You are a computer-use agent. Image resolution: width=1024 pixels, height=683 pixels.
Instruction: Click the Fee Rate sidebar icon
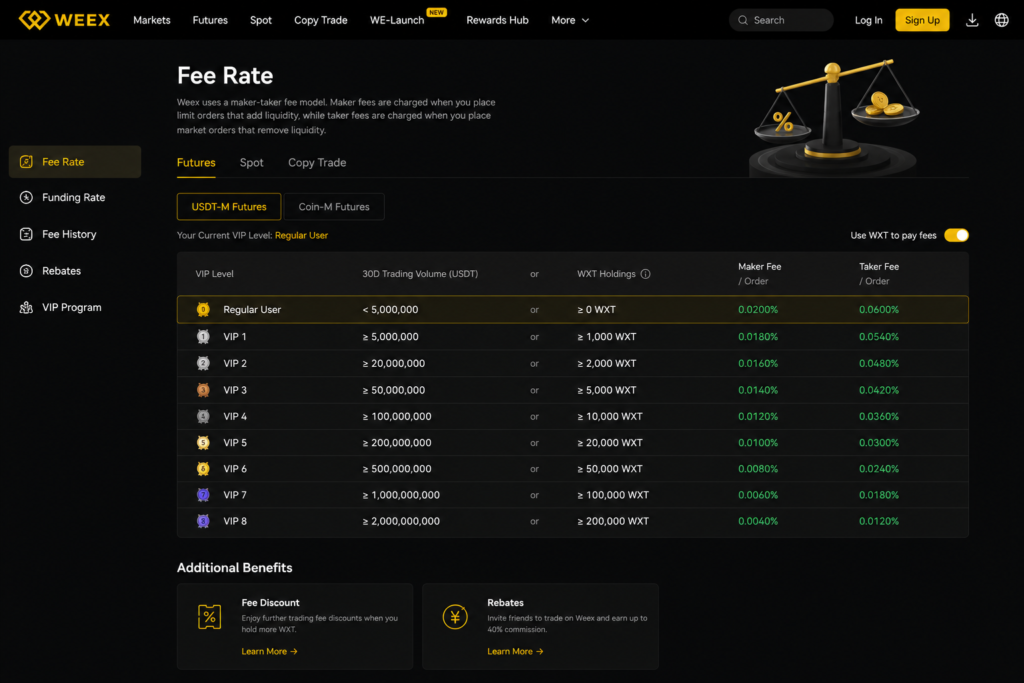point(26,162)
